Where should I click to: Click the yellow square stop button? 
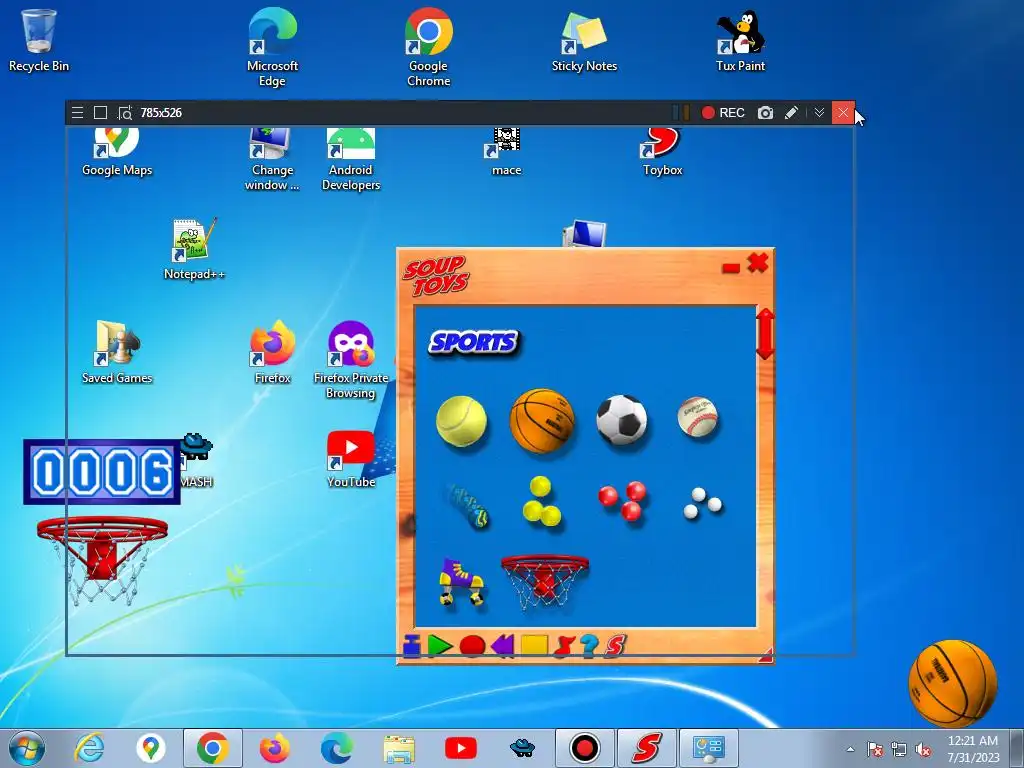pos(534,646)
